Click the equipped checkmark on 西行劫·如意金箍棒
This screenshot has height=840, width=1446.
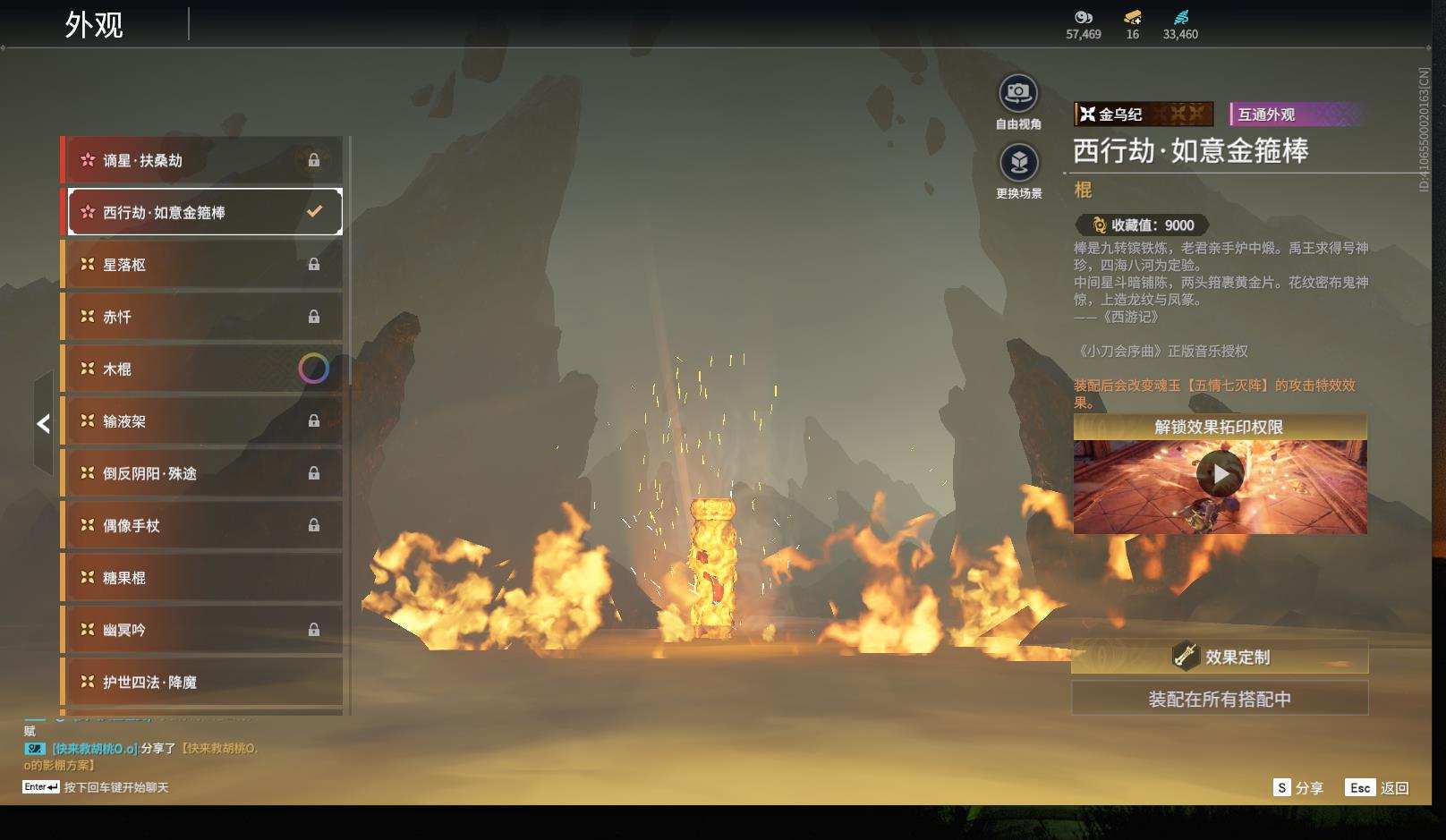click(x=314, y=212)
